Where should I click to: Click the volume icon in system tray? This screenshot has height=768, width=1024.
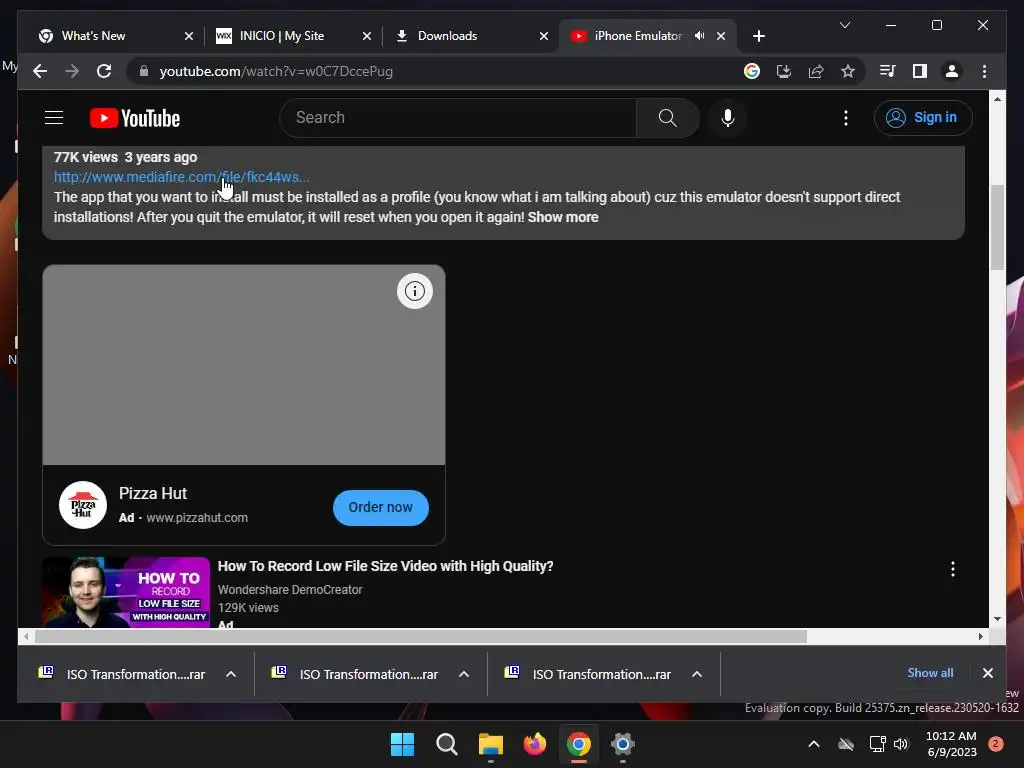(x=901, y=744)
